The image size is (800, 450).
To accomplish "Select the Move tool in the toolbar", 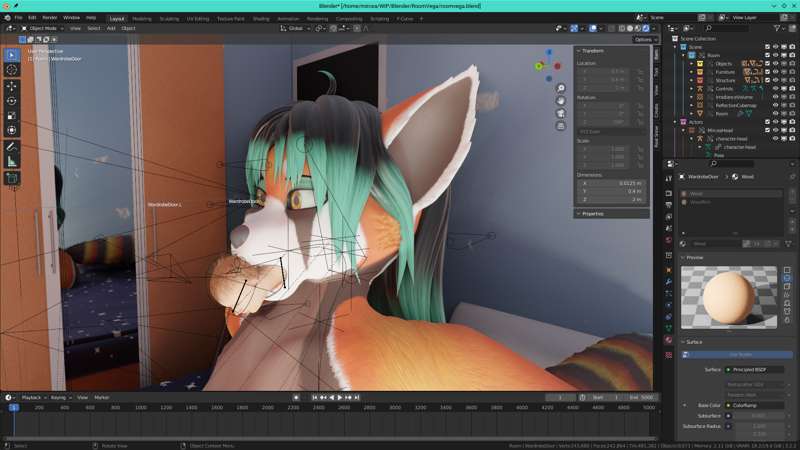I will point(12,86).
